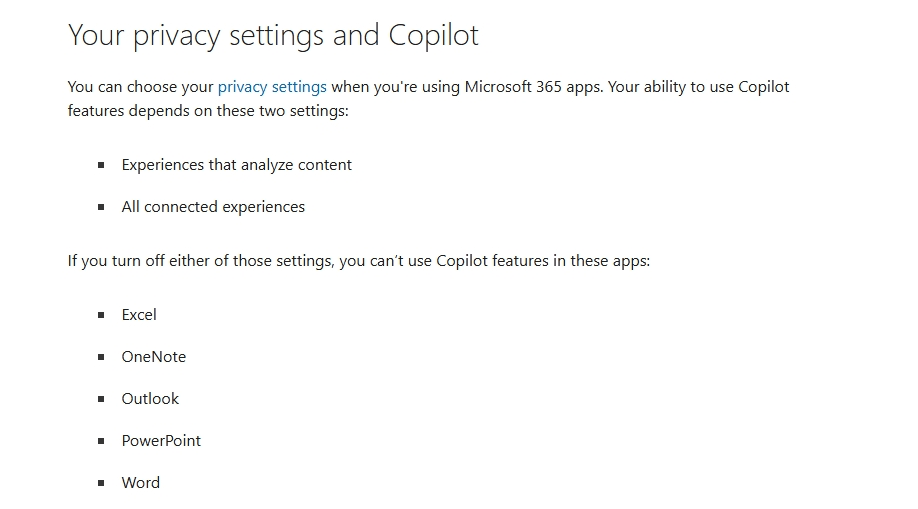This screenshot has width=918, height=509.
Task: Click the "You can choose your" paragraph start
Action: (141, 87)
